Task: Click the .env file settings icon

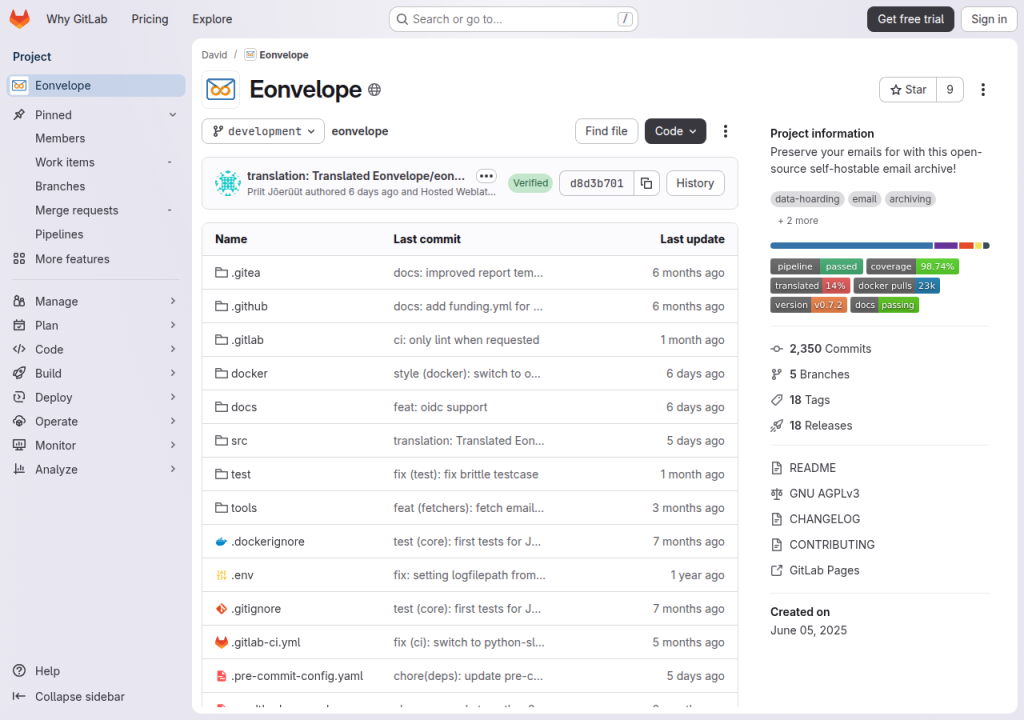Action: (221, 575)
